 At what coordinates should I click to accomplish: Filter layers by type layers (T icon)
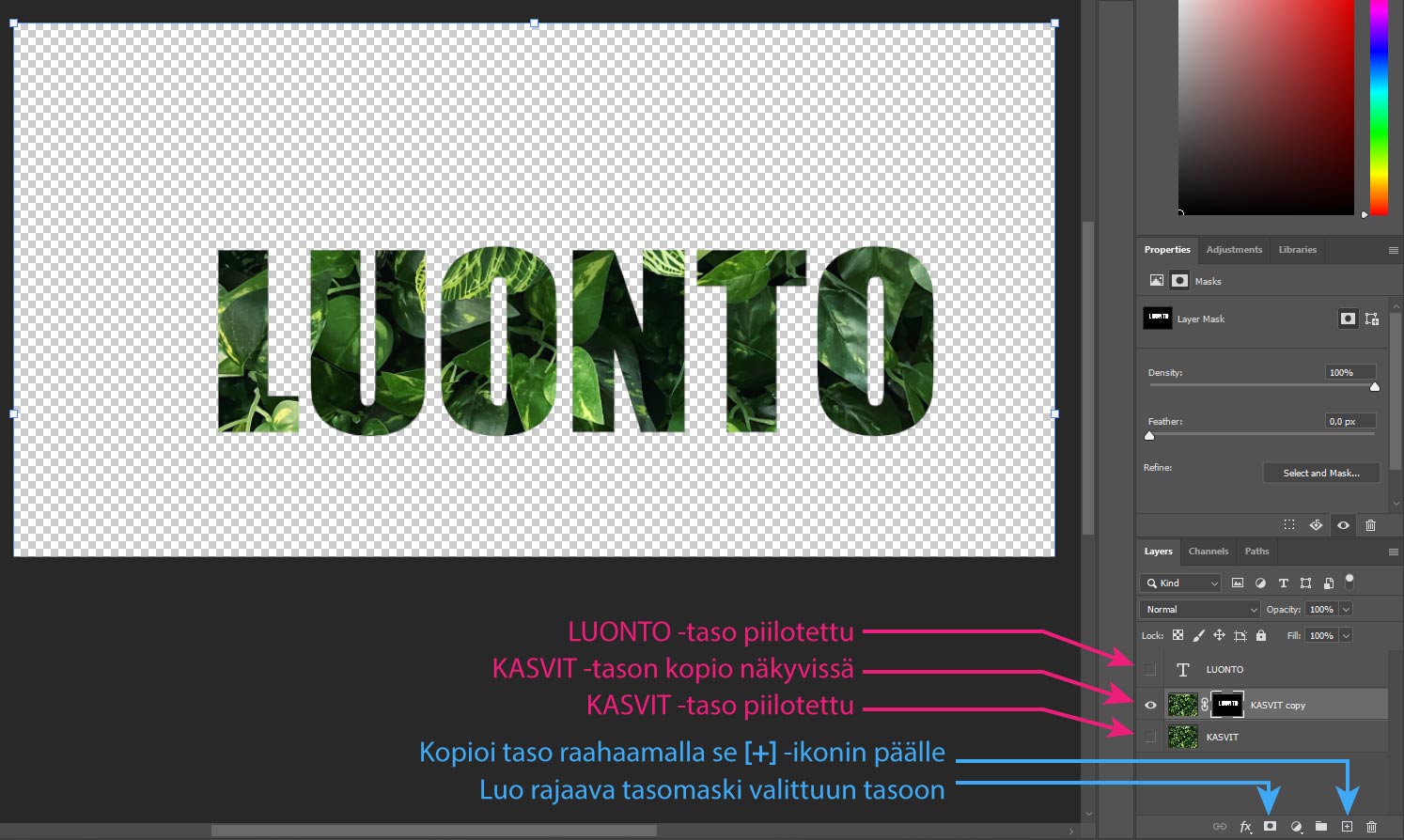[1283, 583]
